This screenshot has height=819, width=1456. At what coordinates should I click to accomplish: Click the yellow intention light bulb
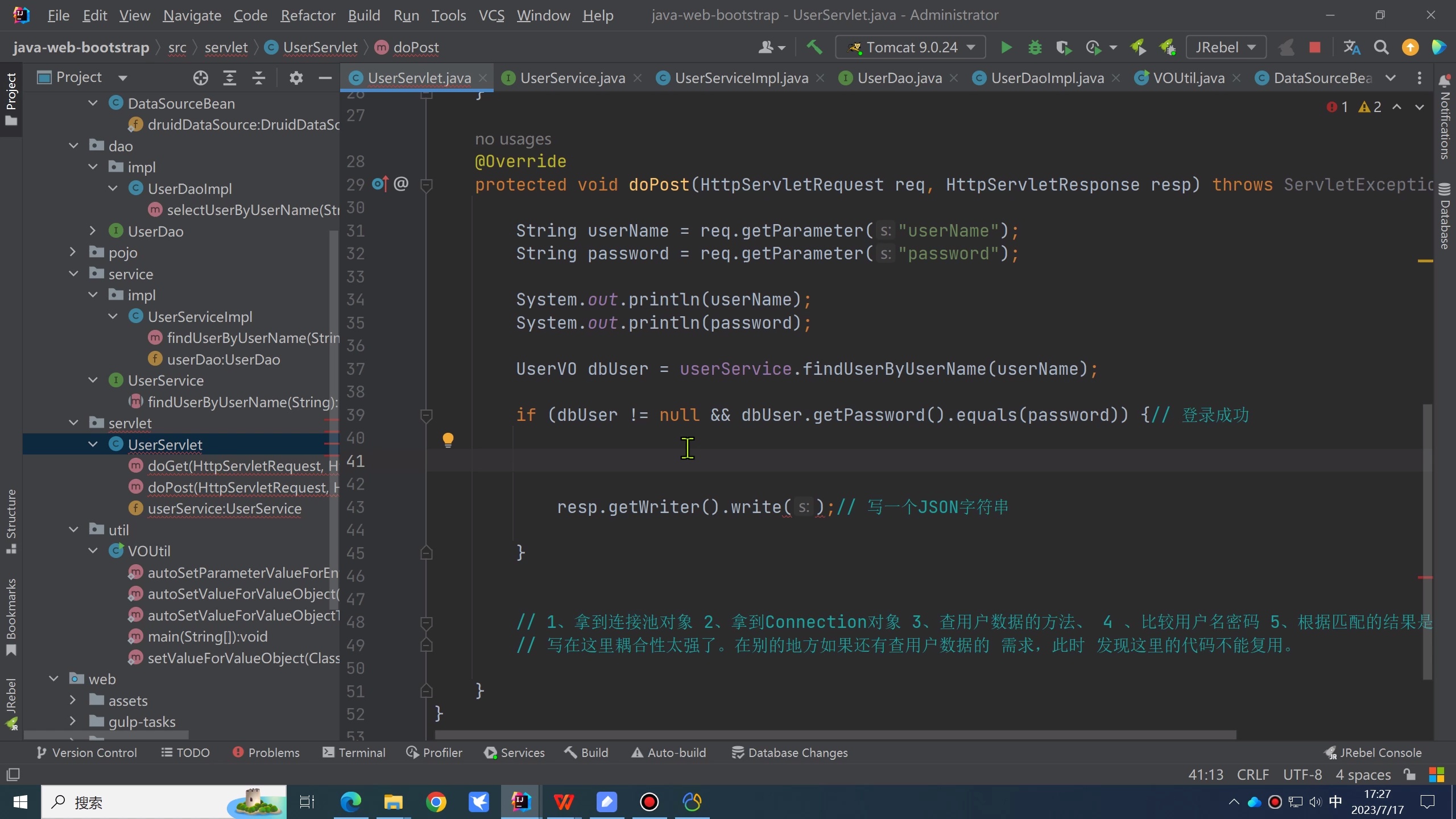pos(448,439)
